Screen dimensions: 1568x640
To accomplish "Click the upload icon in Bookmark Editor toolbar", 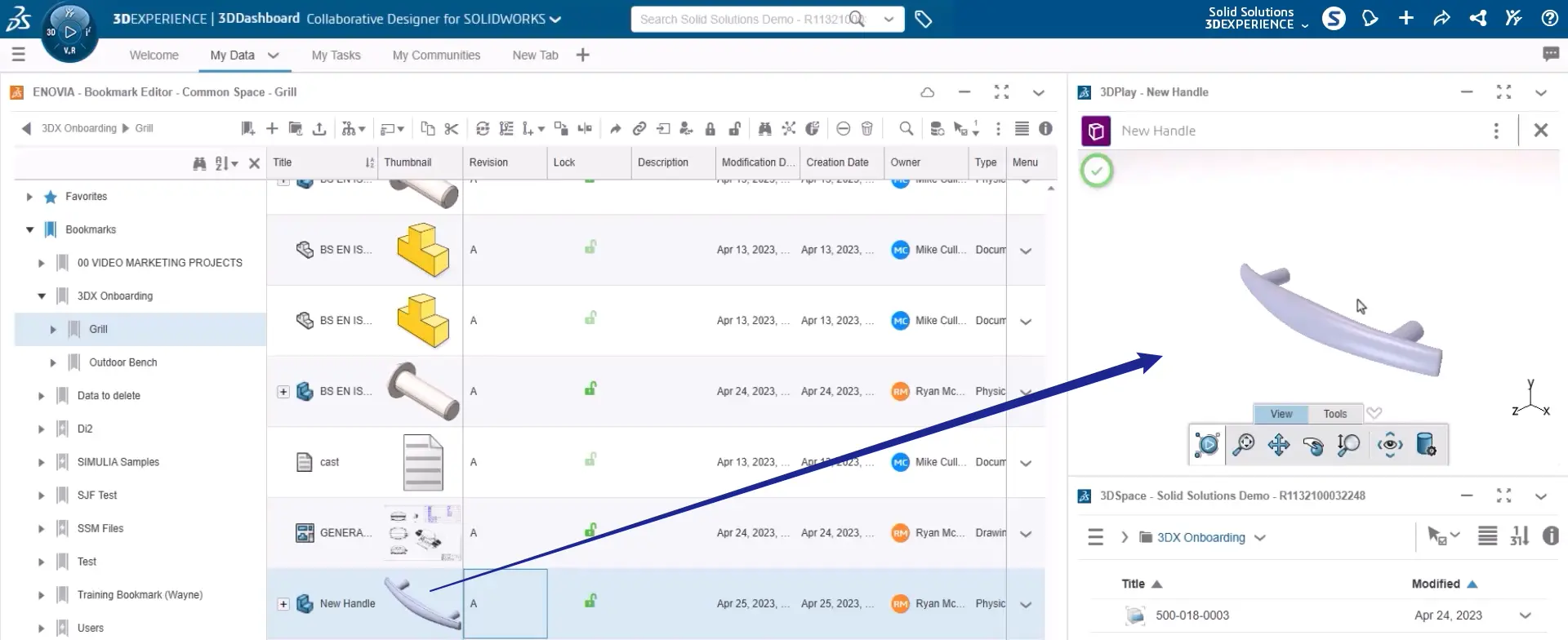I will pos(319,129).
